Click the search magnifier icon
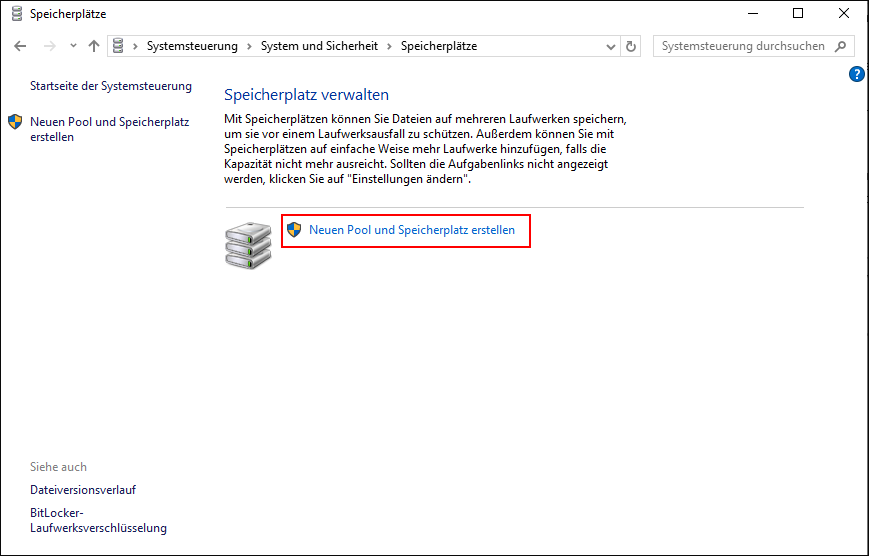 tap(841, 46)
